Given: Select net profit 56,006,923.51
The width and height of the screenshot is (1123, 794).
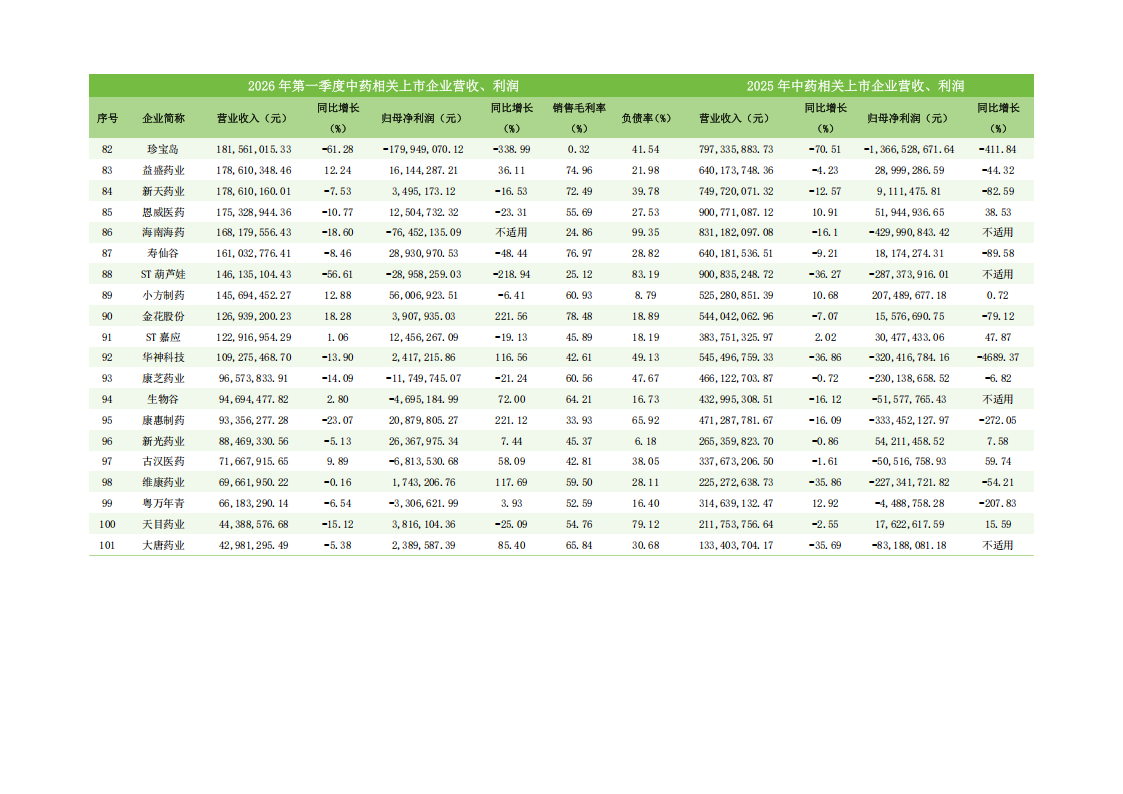Looking at the screenshot, I should click(423, 295).
